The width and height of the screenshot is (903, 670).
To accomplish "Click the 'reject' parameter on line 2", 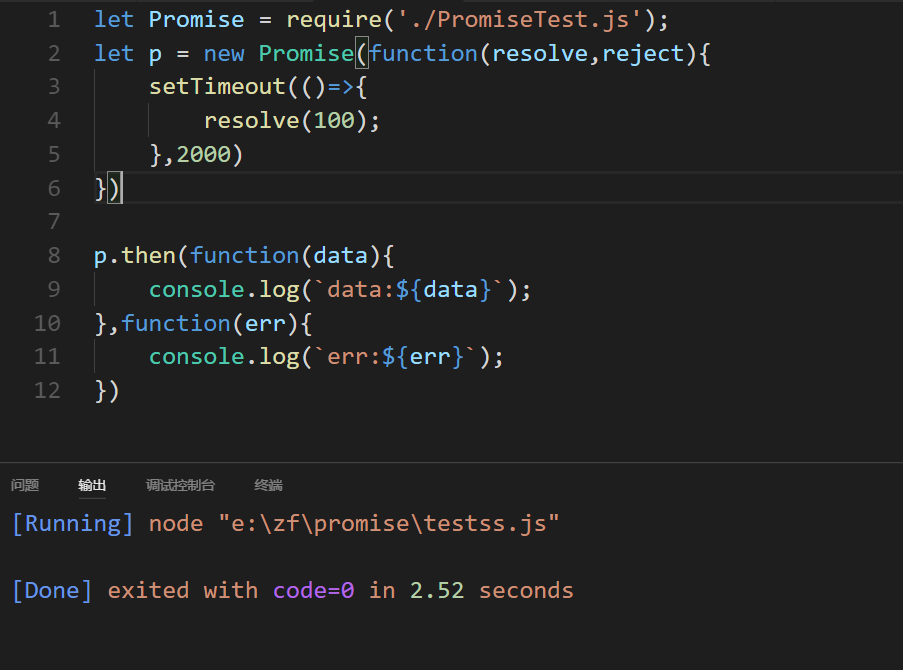I will click(643, 54).
